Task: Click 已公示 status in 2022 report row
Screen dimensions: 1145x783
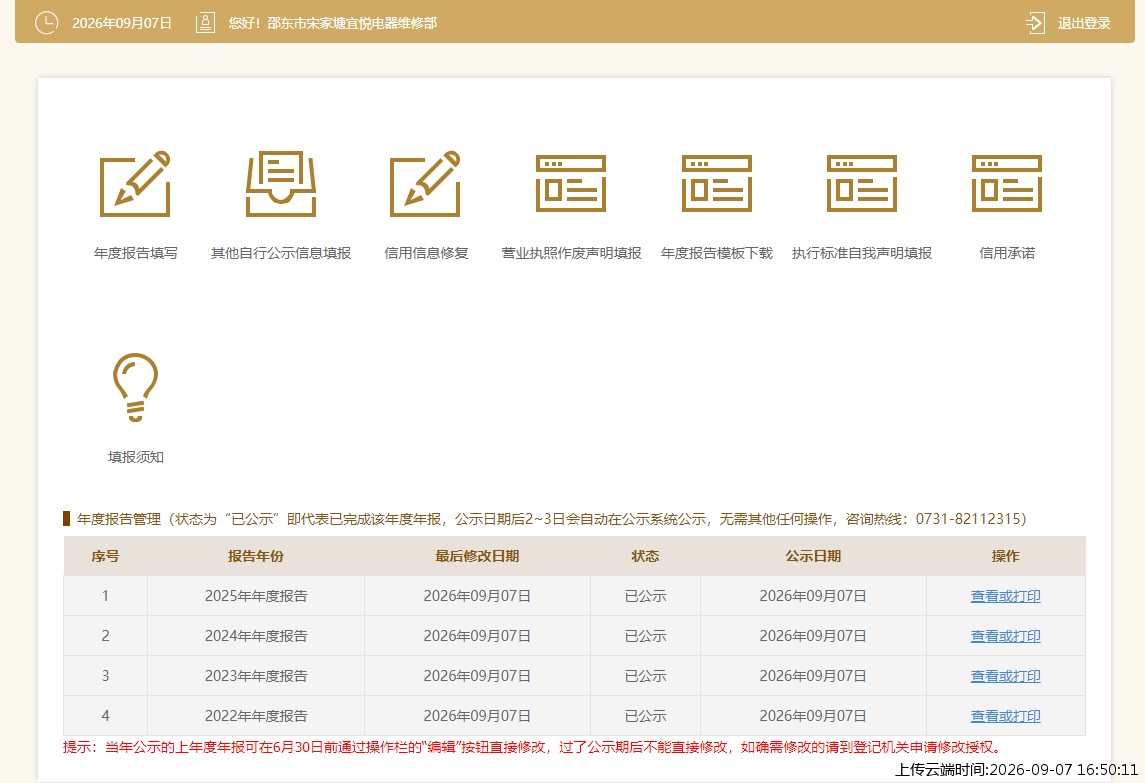Action: coord(646,716)
